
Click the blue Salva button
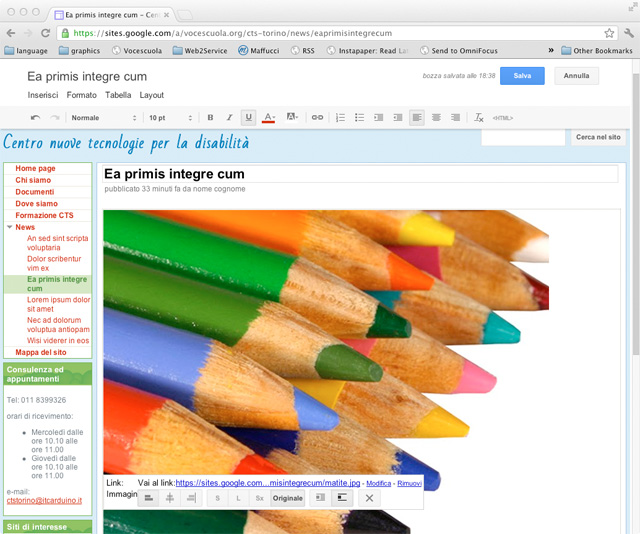pos(522,76)
